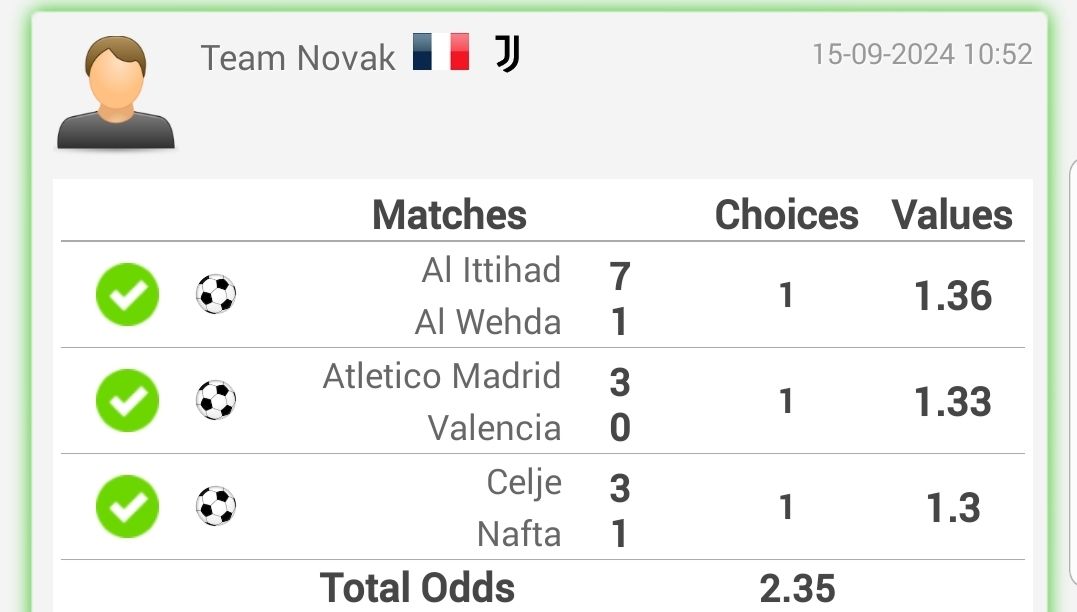Select the soccer ball icon for Celje match
Image resolution: width=1077 pixels, height=612 pixels.
point(216,506)
